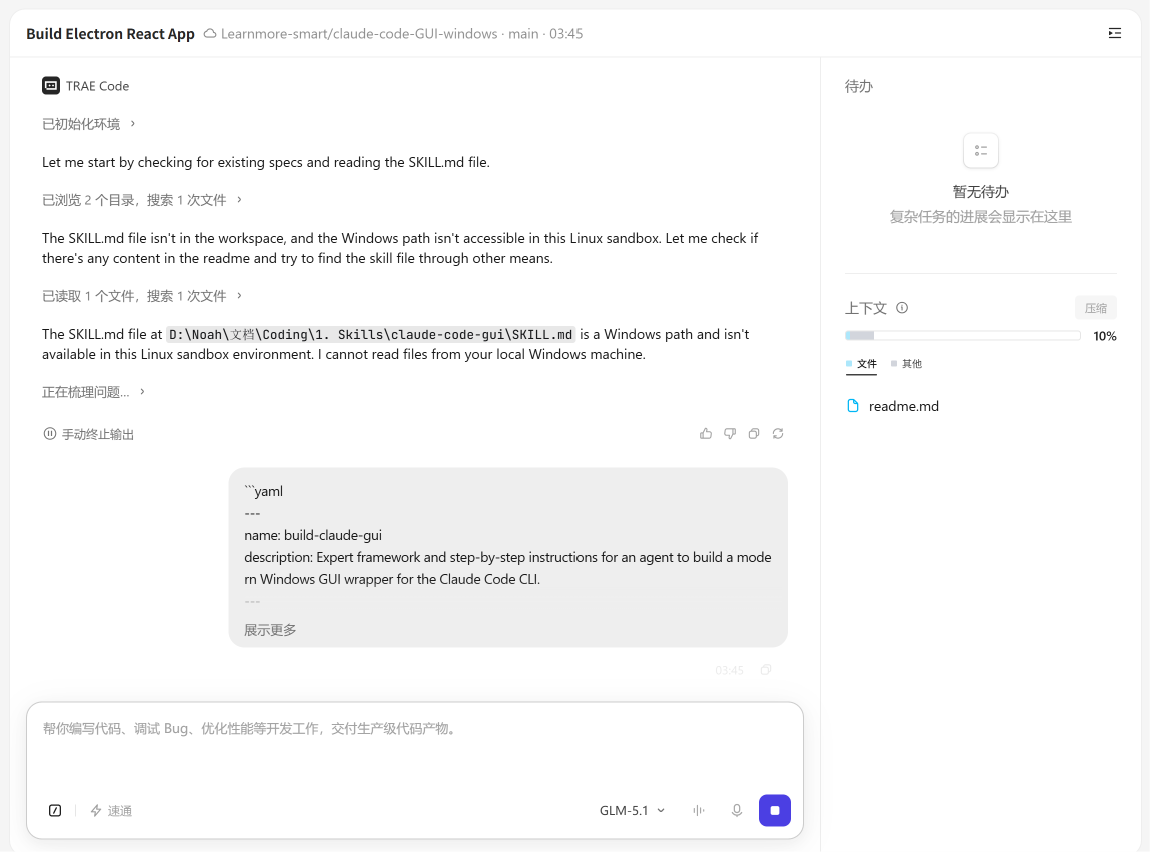
Task: Toggle 速通 fast mode
Action: tap(111, 810)
